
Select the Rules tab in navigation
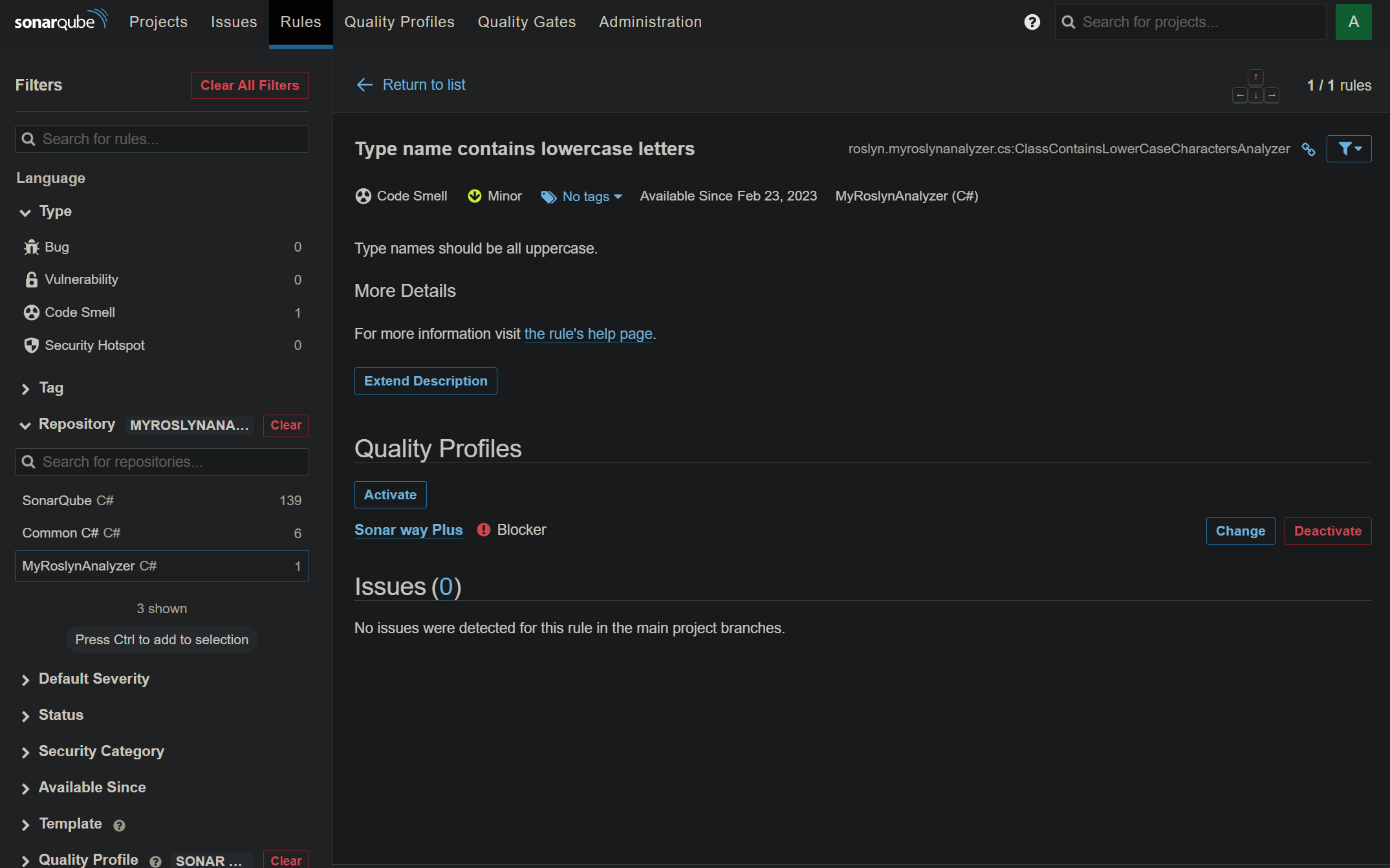point(300,22)
